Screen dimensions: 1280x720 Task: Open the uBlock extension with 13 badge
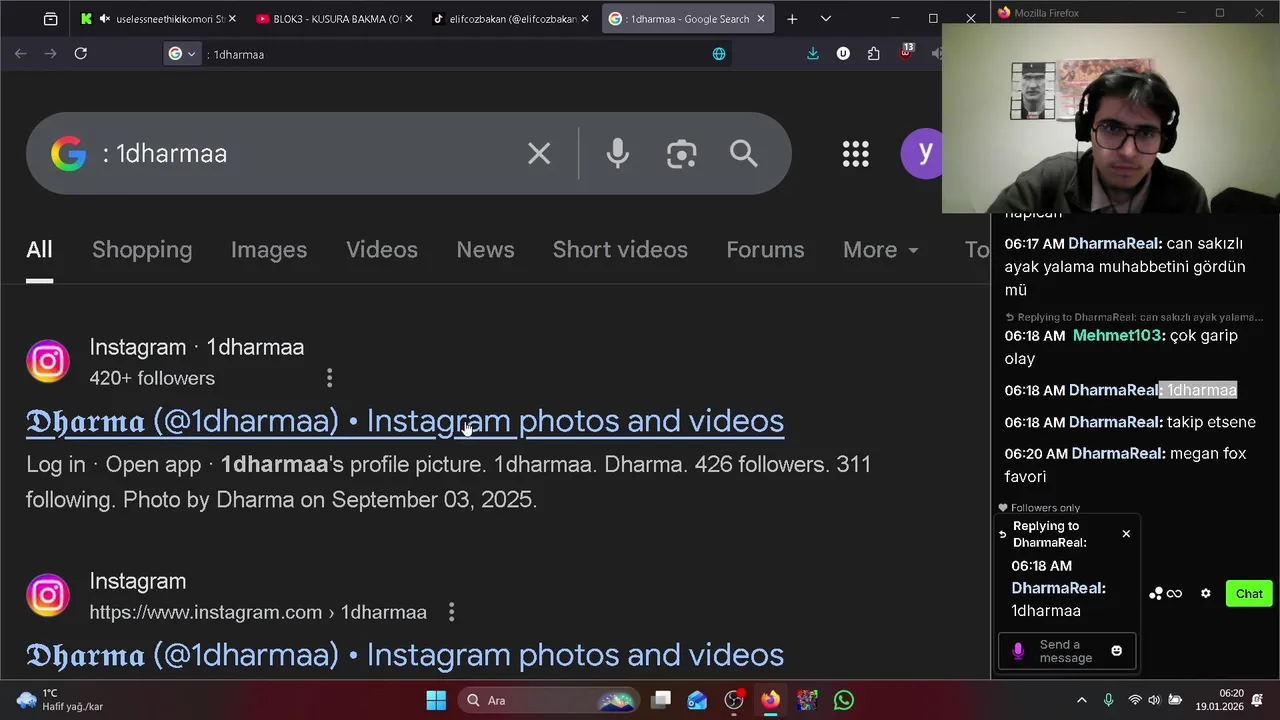pyautogui.click(x=906, y=52)
